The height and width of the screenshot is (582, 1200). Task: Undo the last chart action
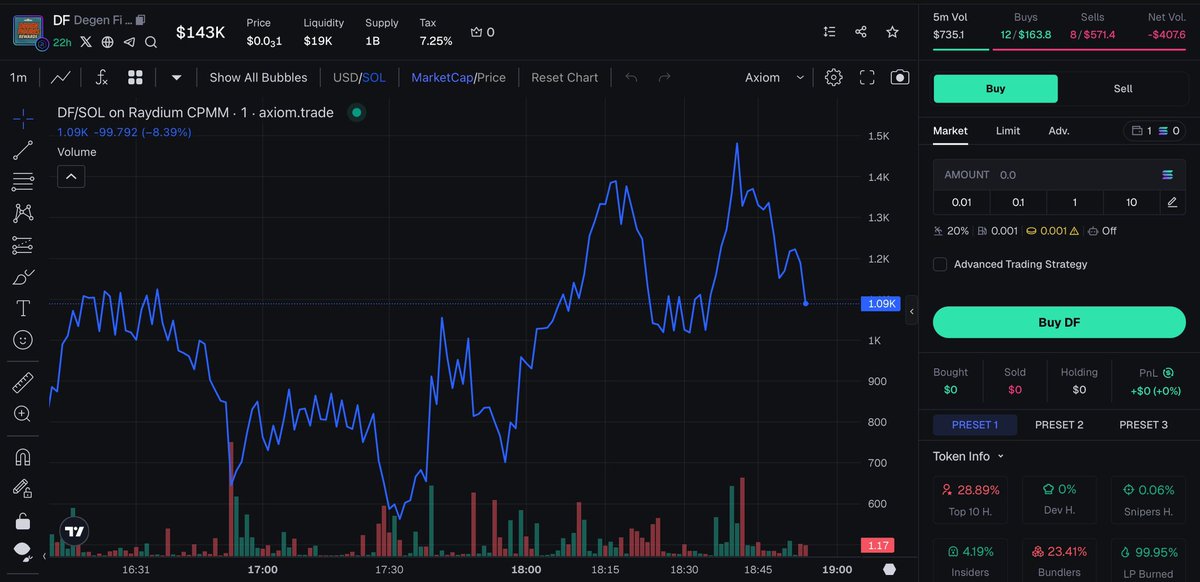point(631,77)
